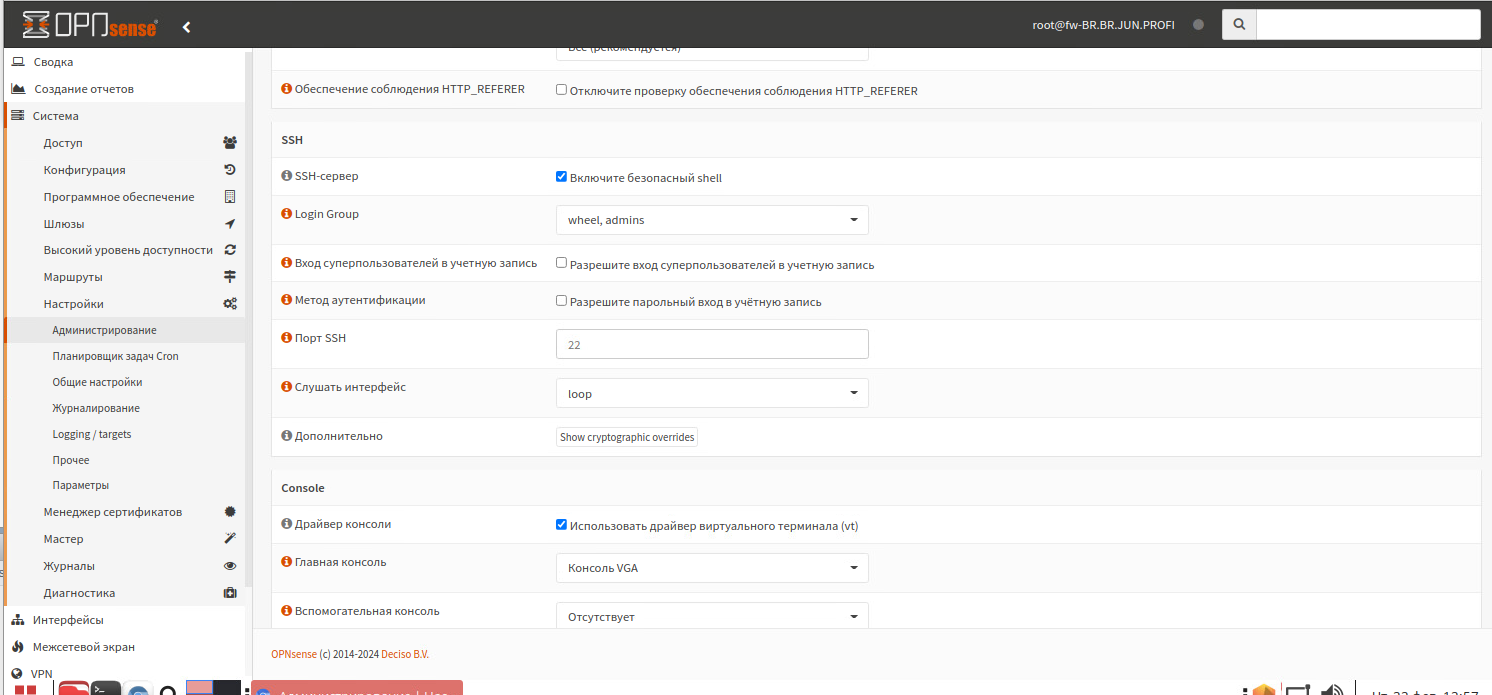
Task: Click the users icon beside Доступ
Action: pos(230,143)
